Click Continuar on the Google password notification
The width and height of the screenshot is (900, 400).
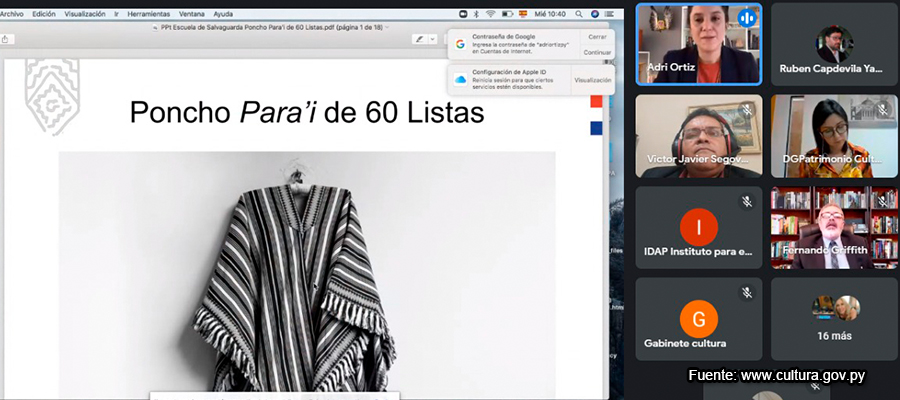[597, 52]
